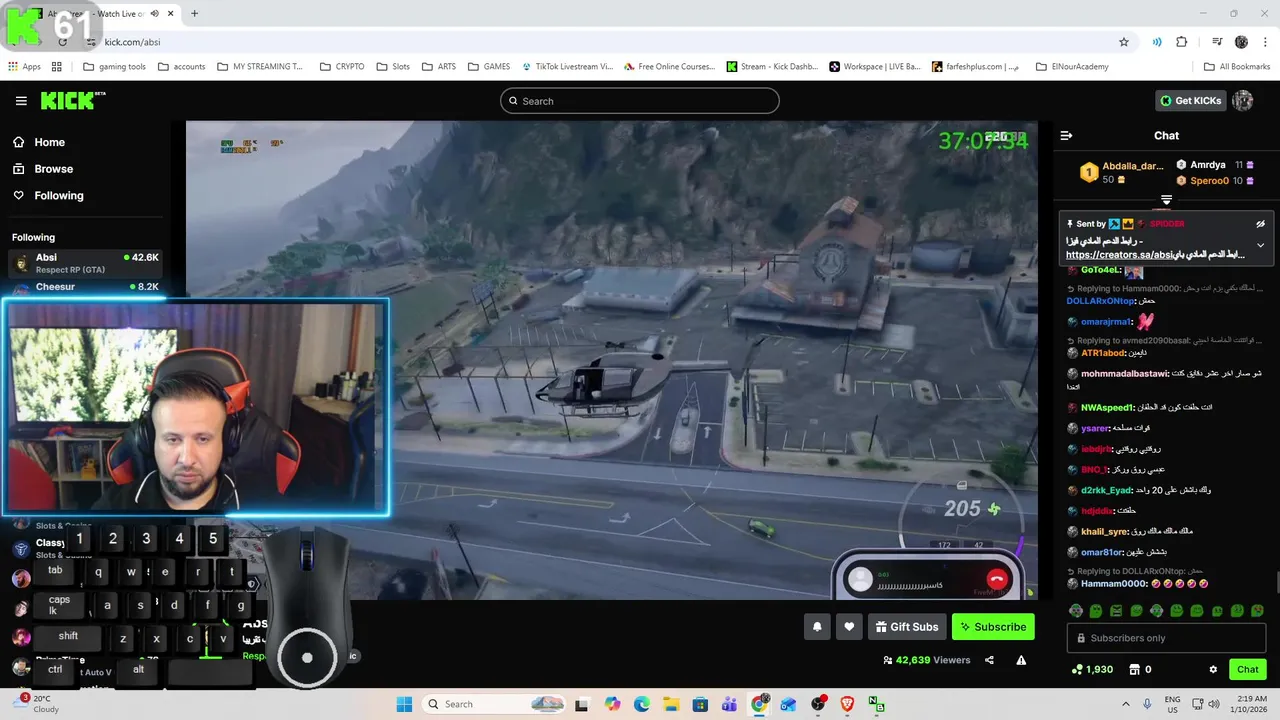
Task: Open Windows Start menu
Action: coord(404,704)
